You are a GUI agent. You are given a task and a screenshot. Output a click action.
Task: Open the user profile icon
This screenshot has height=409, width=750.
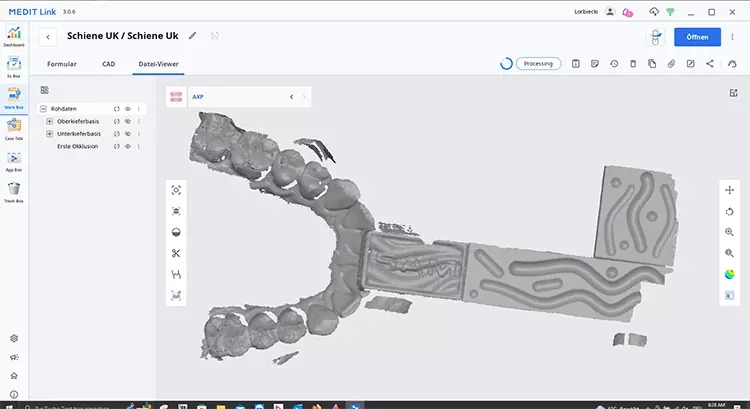click(x=610, y=11)
